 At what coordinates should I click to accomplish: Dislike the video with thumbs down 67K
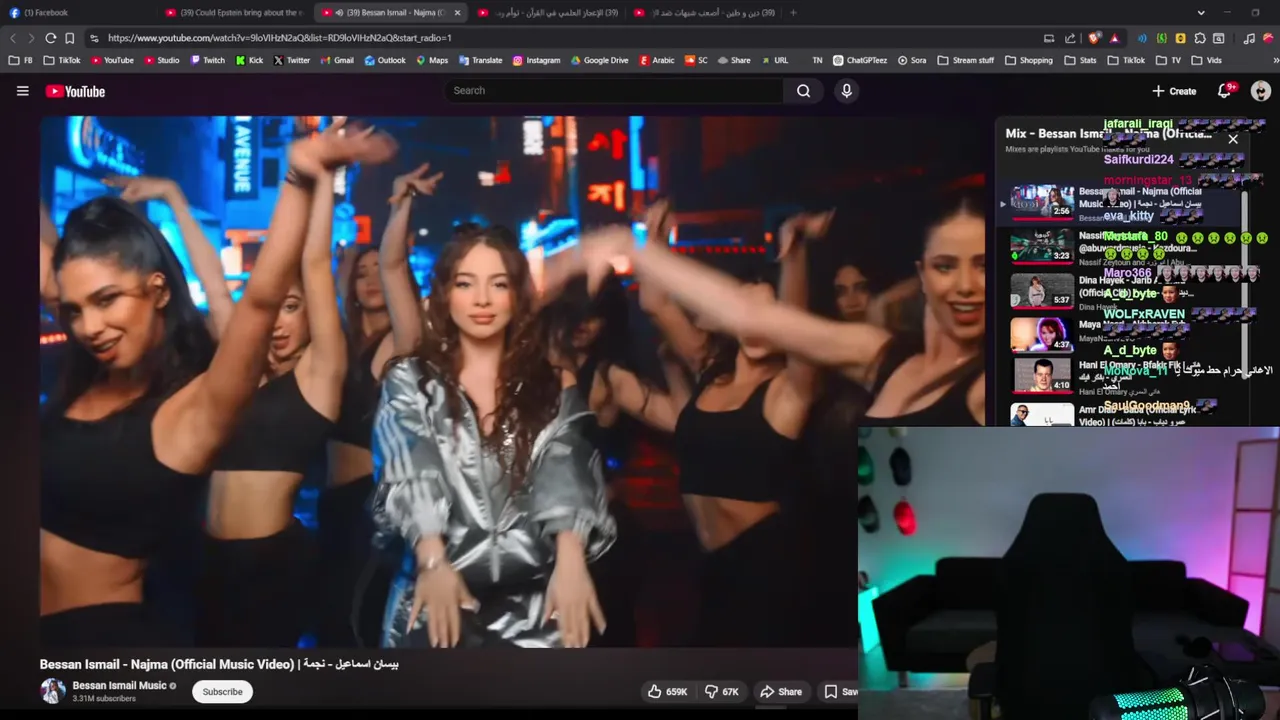pos(721,691)
